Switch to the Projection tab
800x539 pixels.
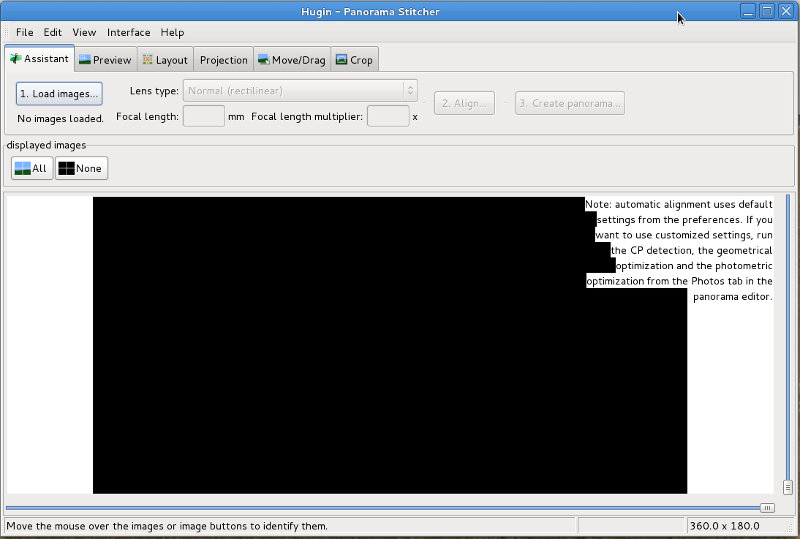pos(223,60)
